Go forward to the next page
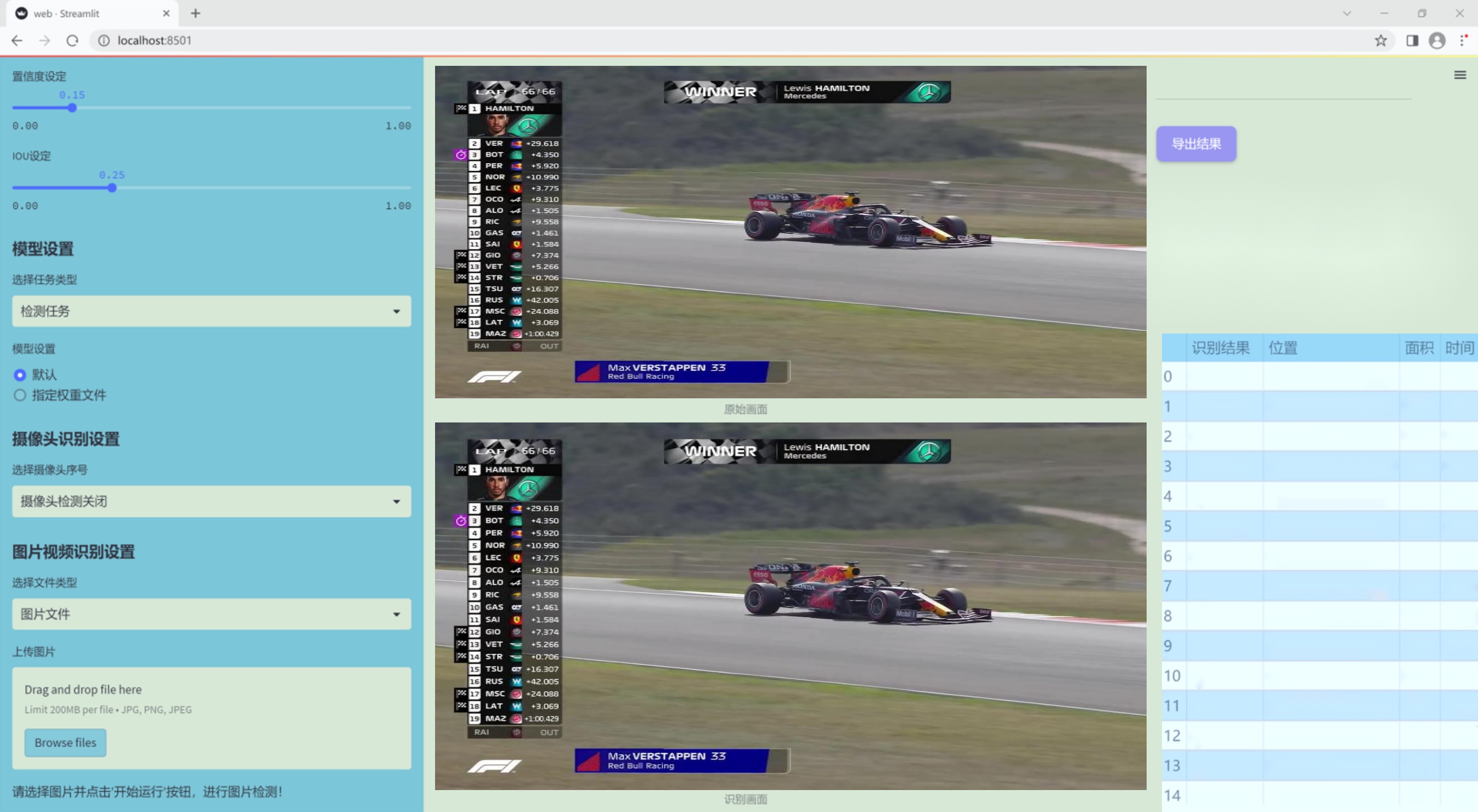 point(45,41)
